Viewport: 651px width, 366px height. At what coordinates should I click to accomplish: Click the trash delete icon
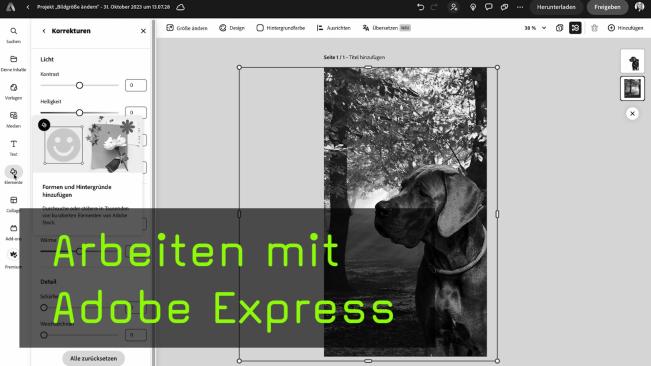(x=594, y=28)
